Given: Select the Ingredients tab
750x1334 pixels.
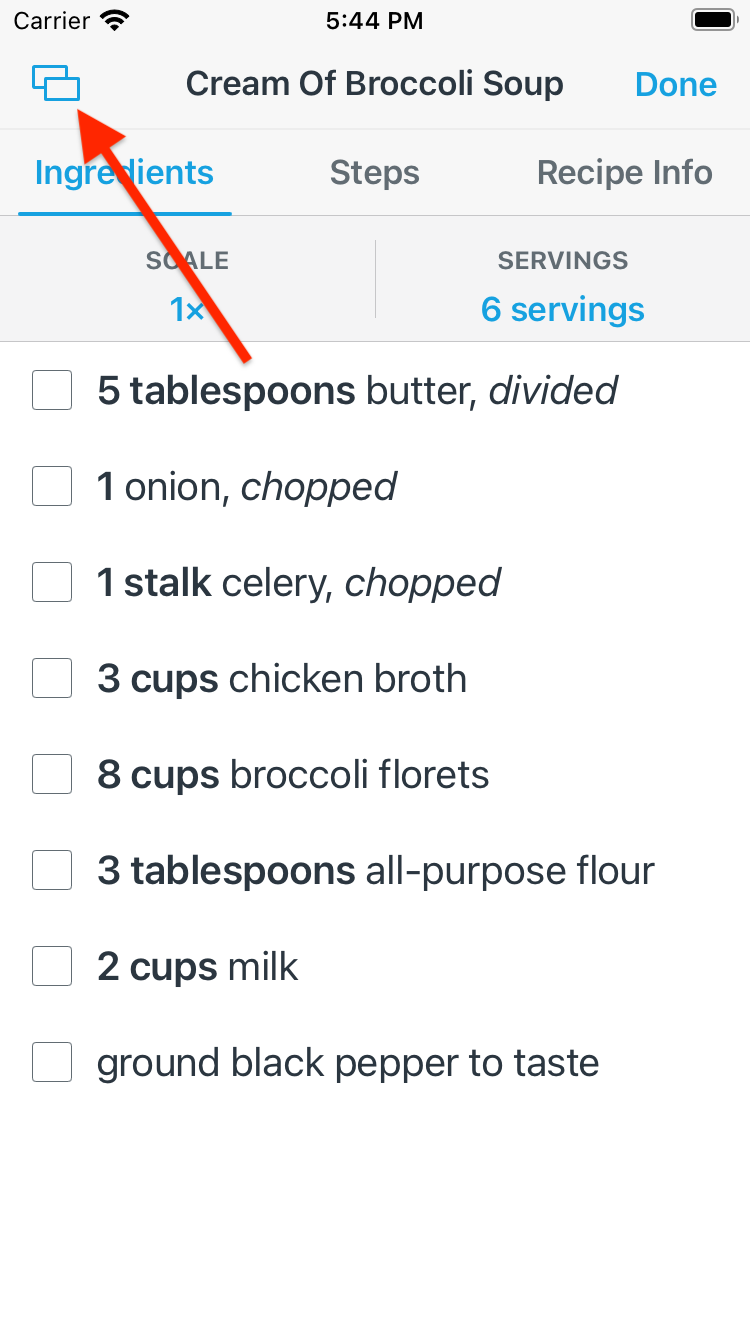Looking at the screenshot, I should (x=124, y=173).
